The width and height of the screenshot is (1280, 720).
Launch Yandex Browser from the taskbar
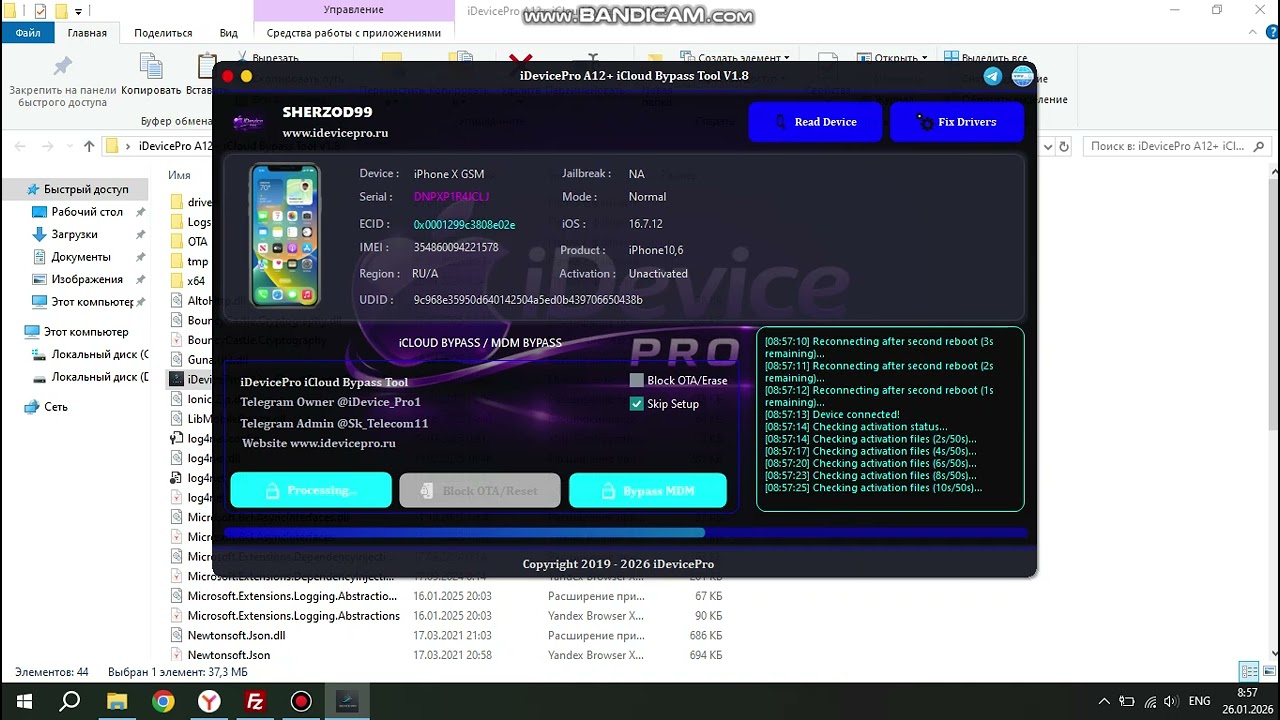(x=209, y=701)
